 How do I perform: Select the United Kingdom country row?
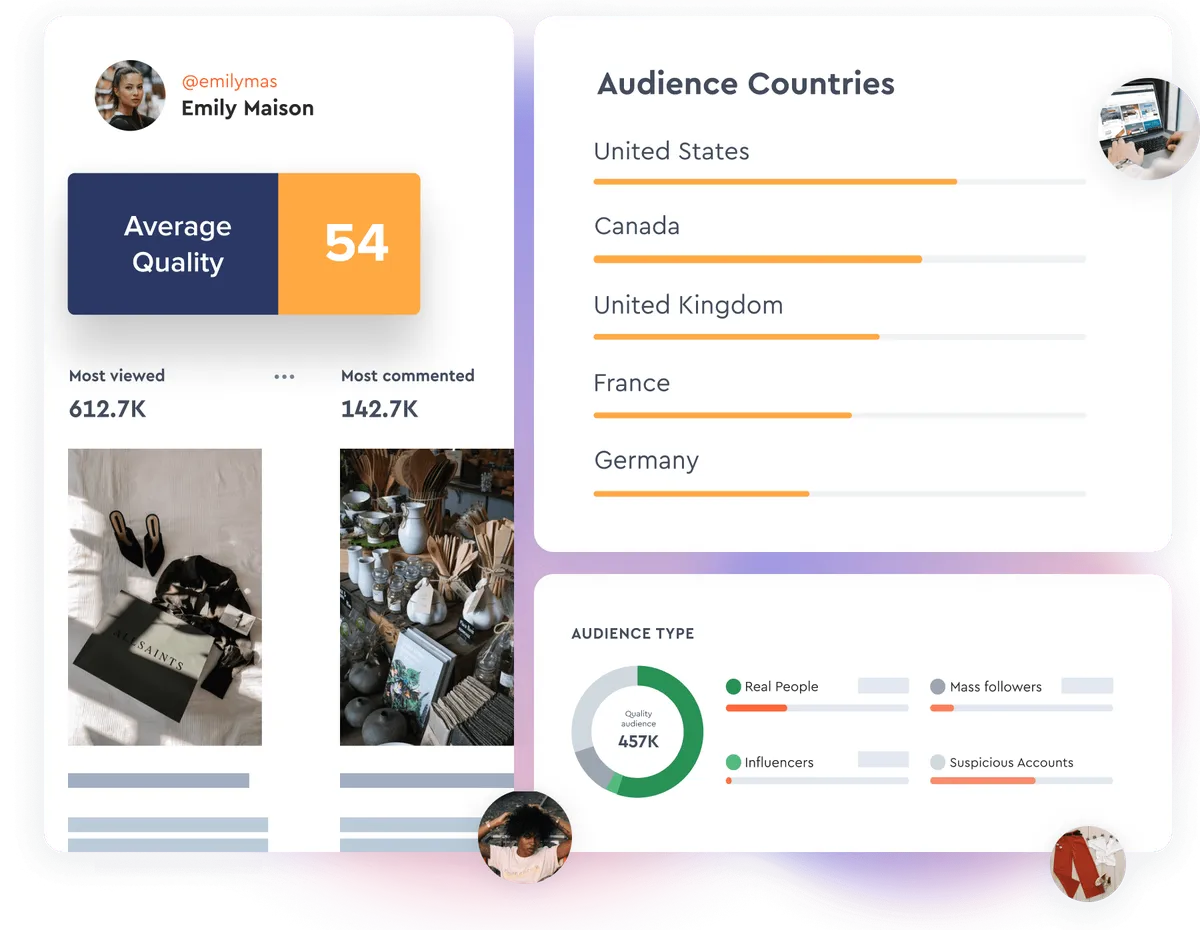point(839,318)
